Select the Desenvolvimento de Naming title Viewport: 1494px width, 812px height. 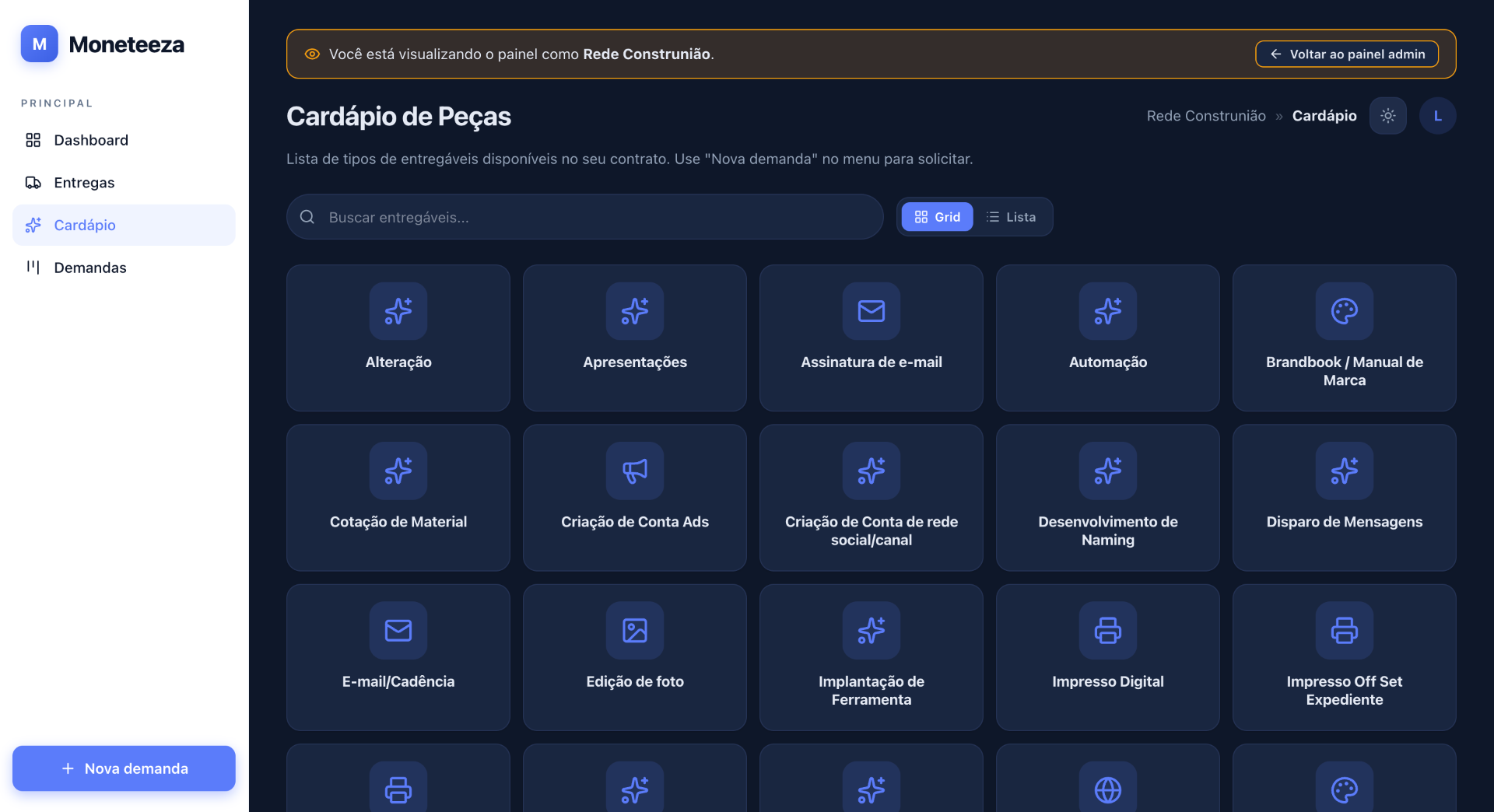pos(1108,530)
